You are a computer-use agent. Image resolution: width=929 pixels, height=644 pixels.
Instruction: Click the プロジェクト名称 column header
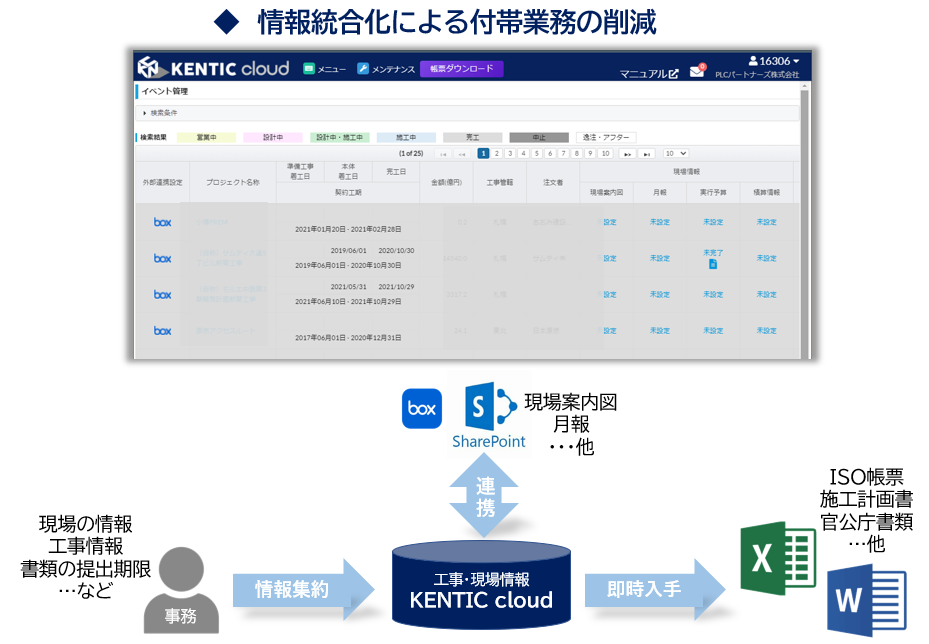[232, 182]
